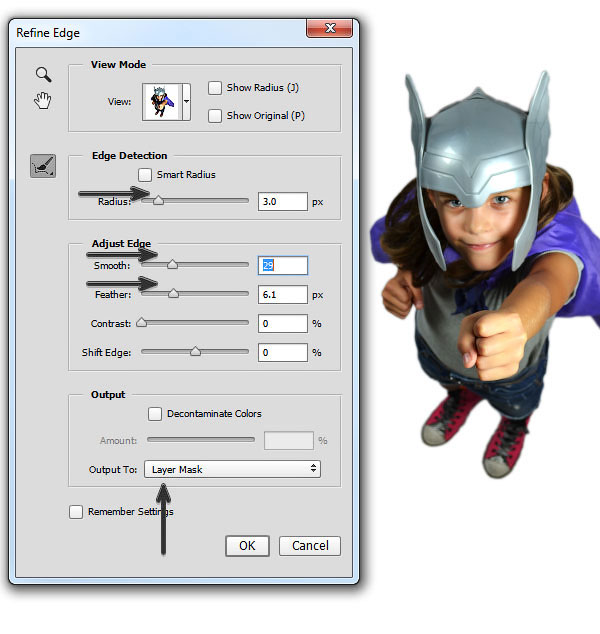This screenshot has width=600, height=634.
Task: Click the Contrast slider handle
Action: (x=142, y=322)
